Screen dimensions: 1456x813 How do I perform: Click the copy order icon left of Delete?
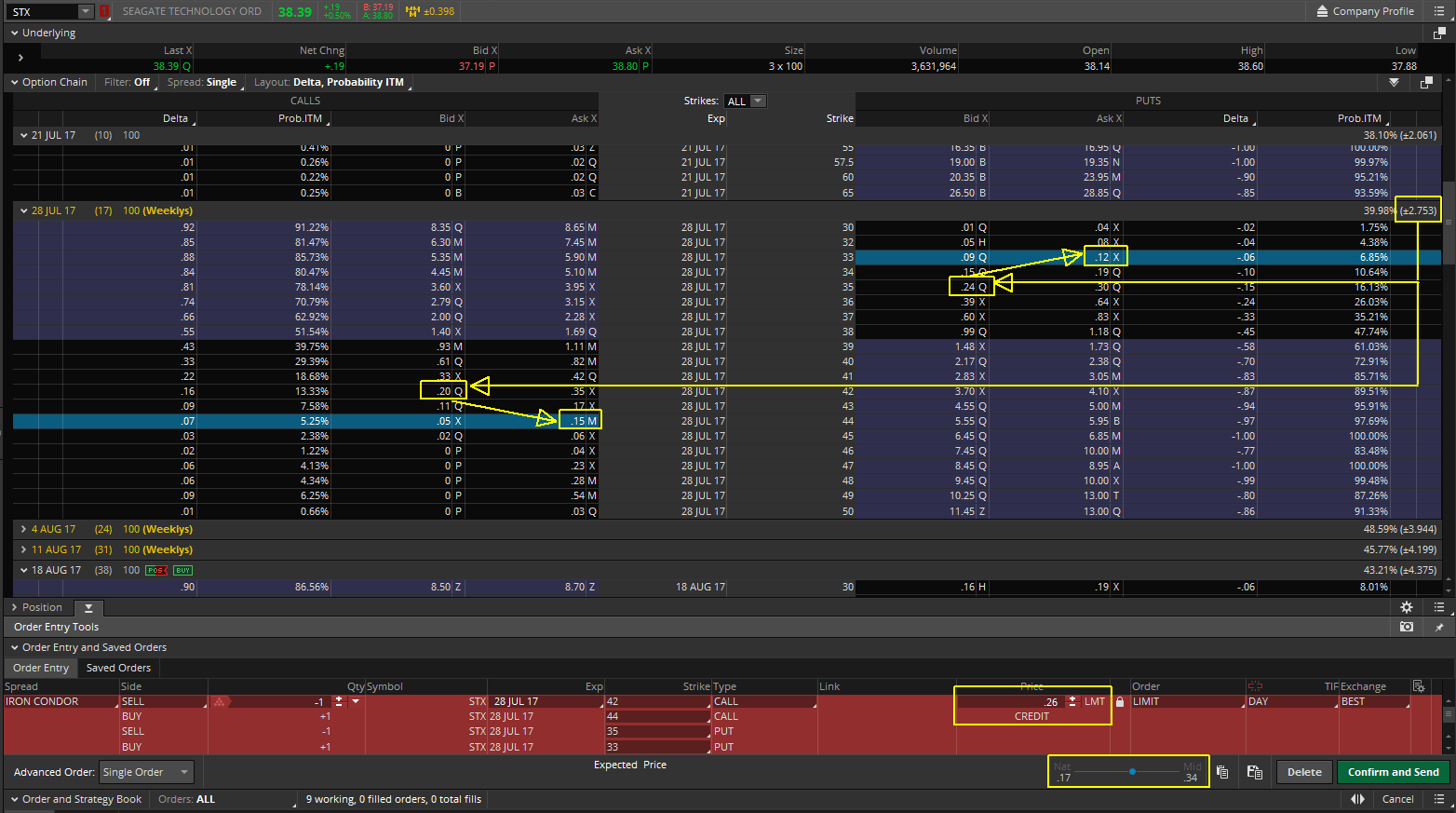point(1222,772)
